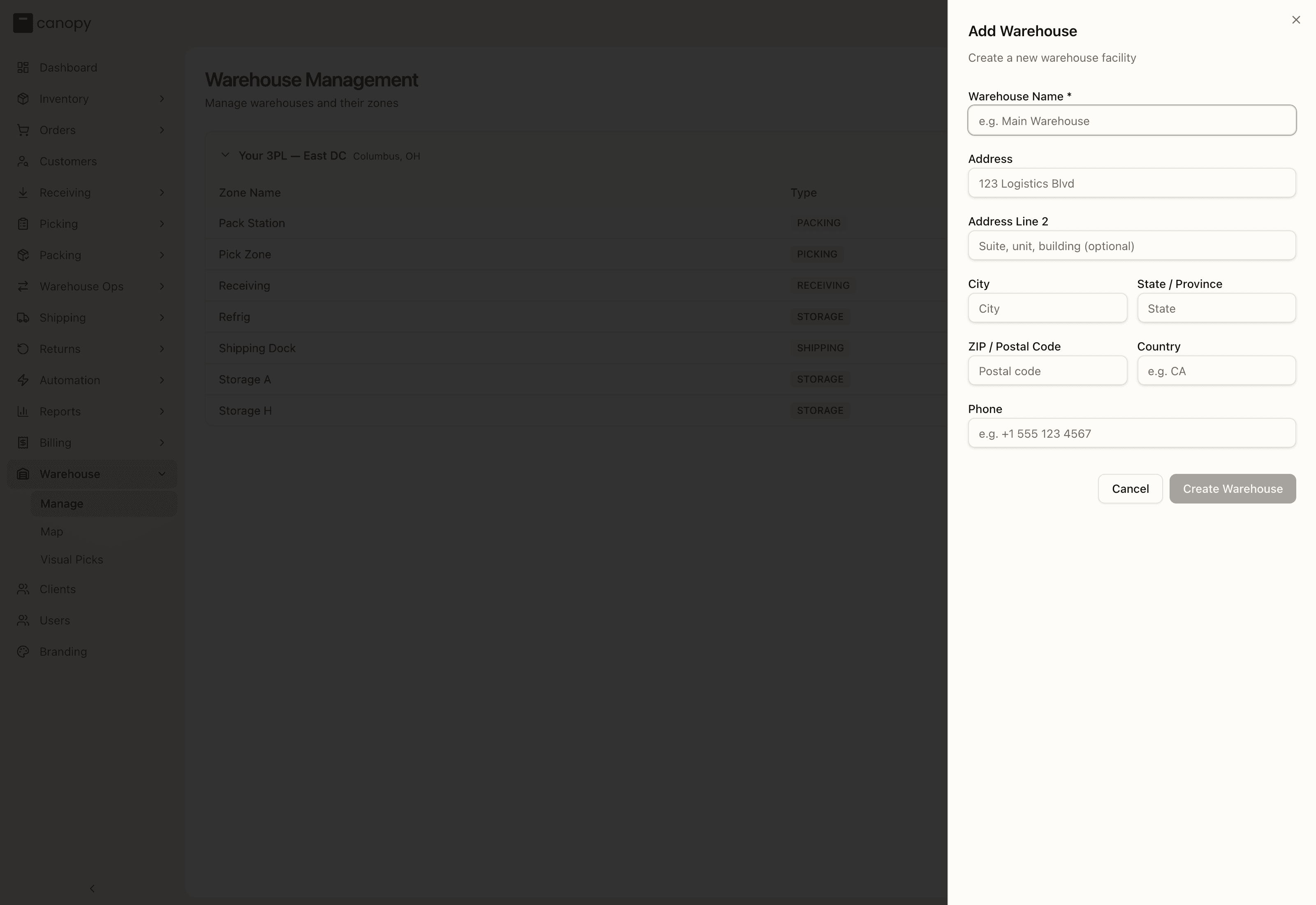
Task: Focus the City input field
Action: pos(1047,308)
